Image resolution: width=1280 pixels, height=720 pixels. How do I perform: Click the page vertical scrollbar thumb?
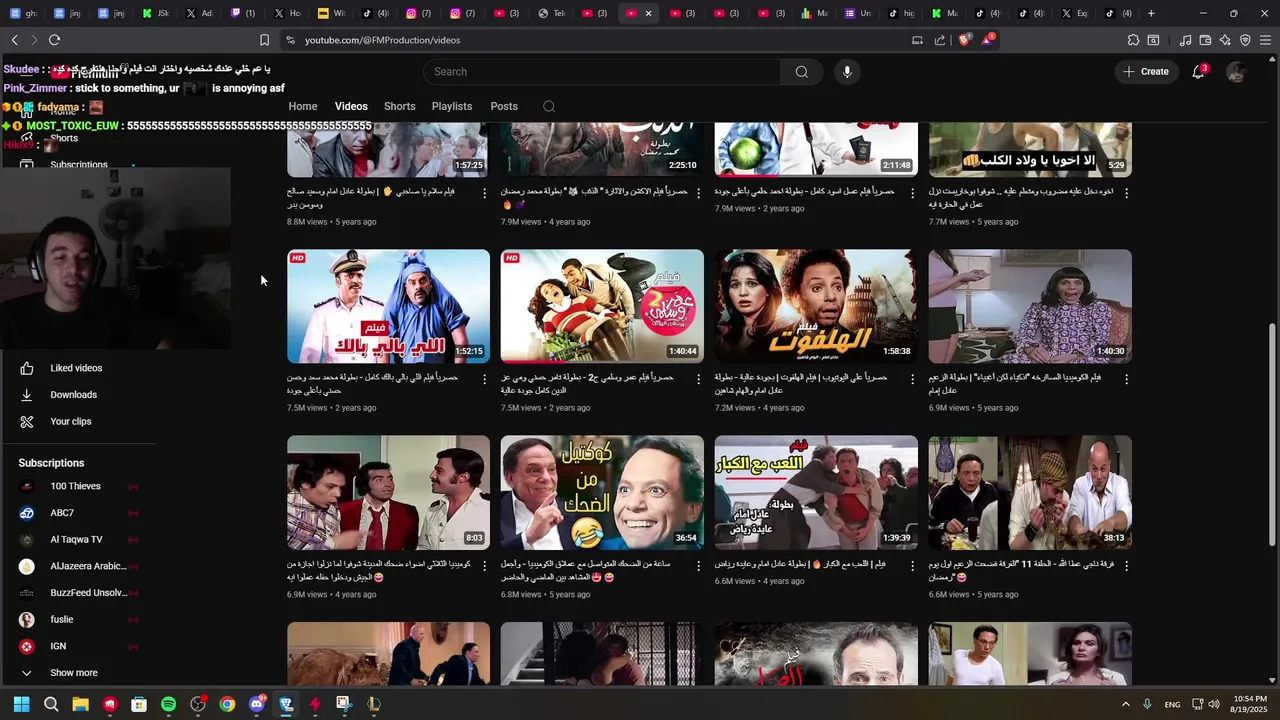tap(1272, 434)
